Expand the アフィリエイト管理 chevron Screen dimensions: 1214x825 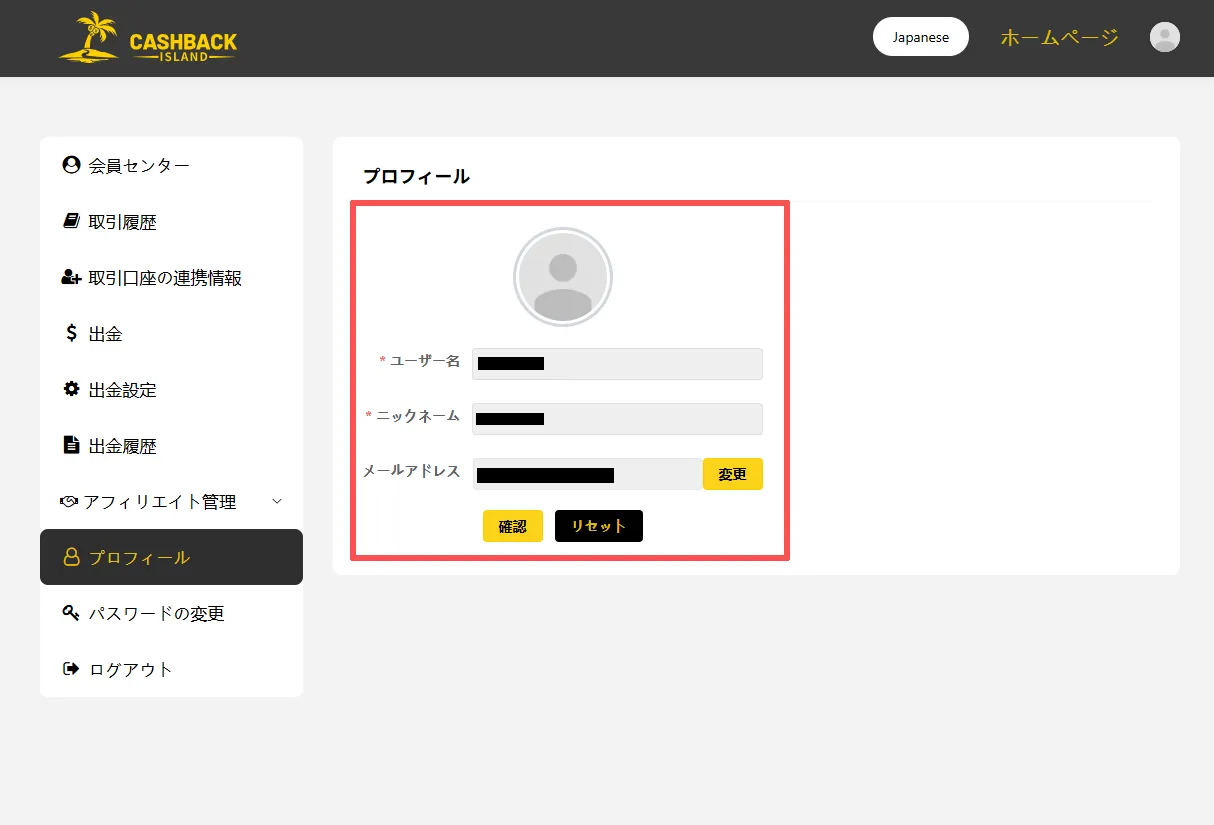(277, 501)
